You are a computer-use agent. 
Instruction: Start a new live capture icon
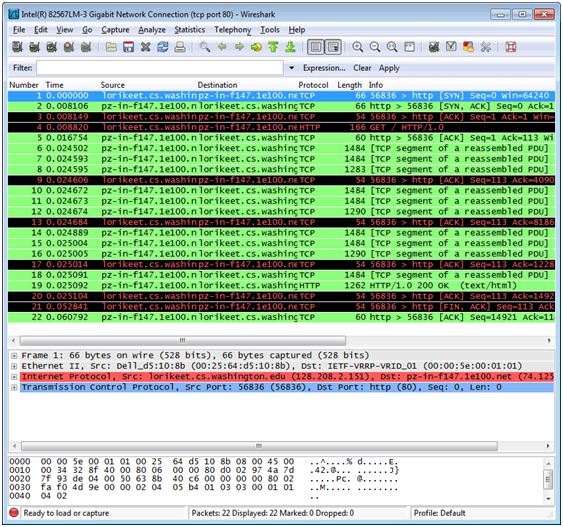coord(51,47)
